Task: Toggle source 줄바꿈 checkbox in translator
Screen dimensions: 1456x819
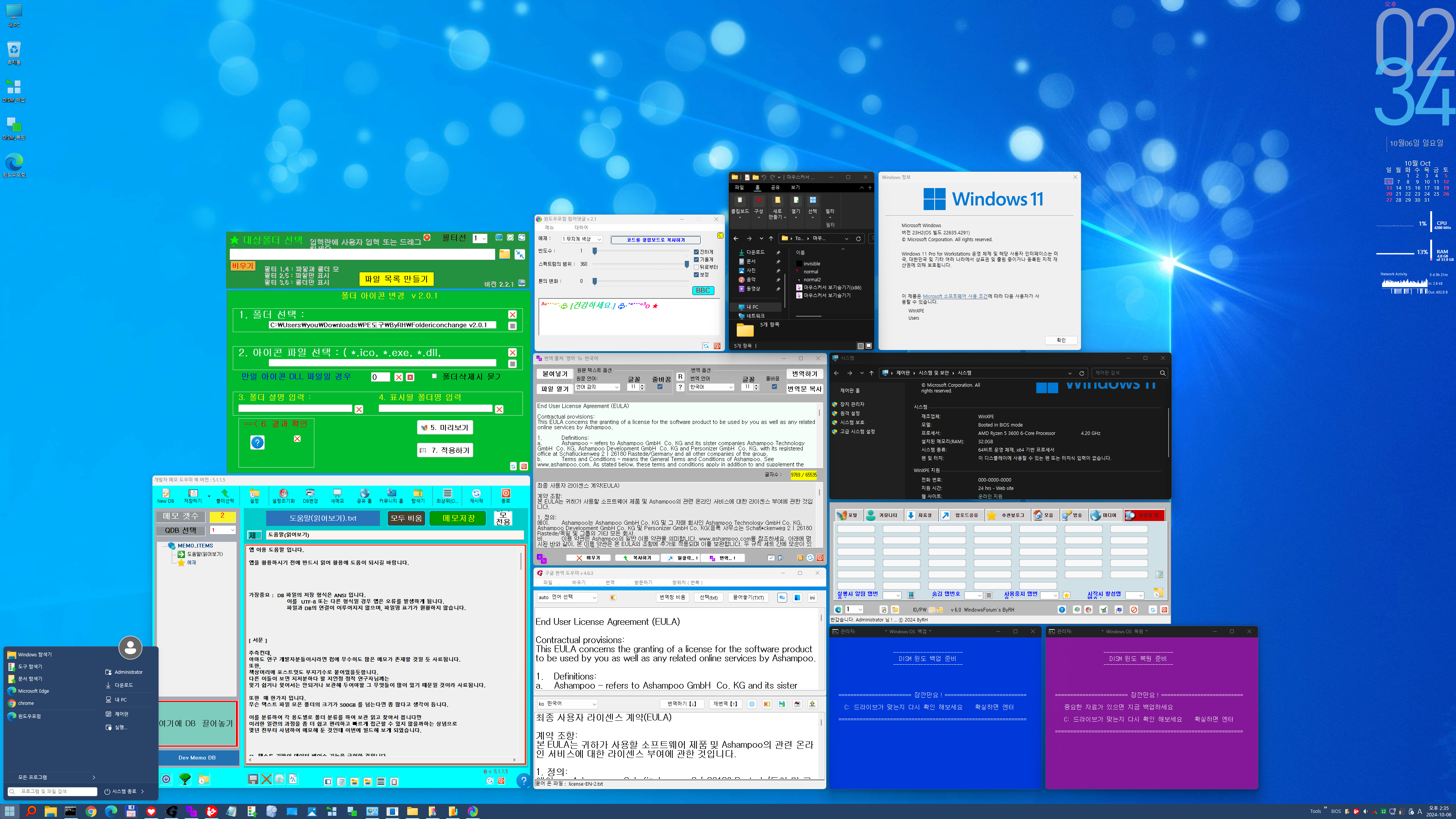Action: [660, 387]
